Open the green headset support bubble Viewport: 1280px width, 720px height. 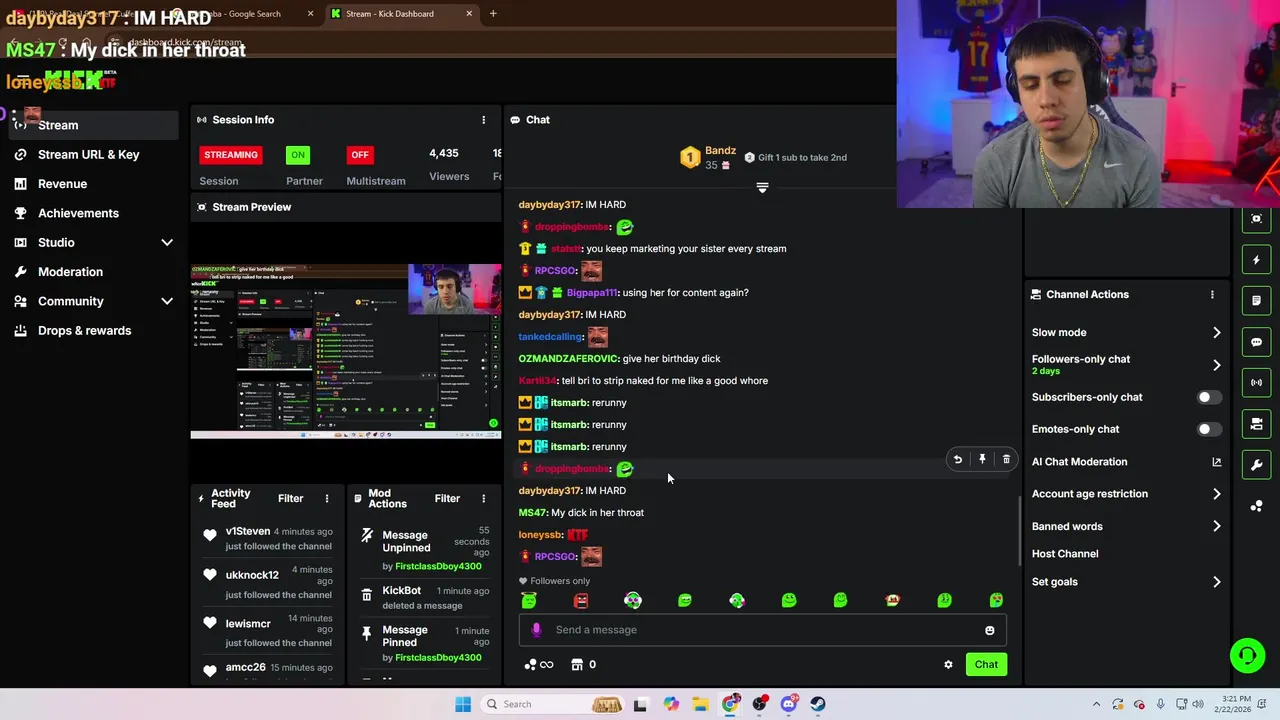(1247, 656)
